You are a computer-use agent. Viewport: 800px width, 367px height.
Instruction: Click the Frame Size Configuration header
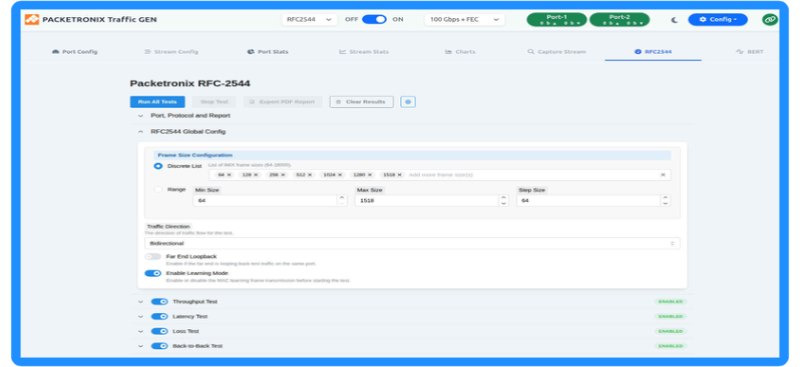[412, 155]
